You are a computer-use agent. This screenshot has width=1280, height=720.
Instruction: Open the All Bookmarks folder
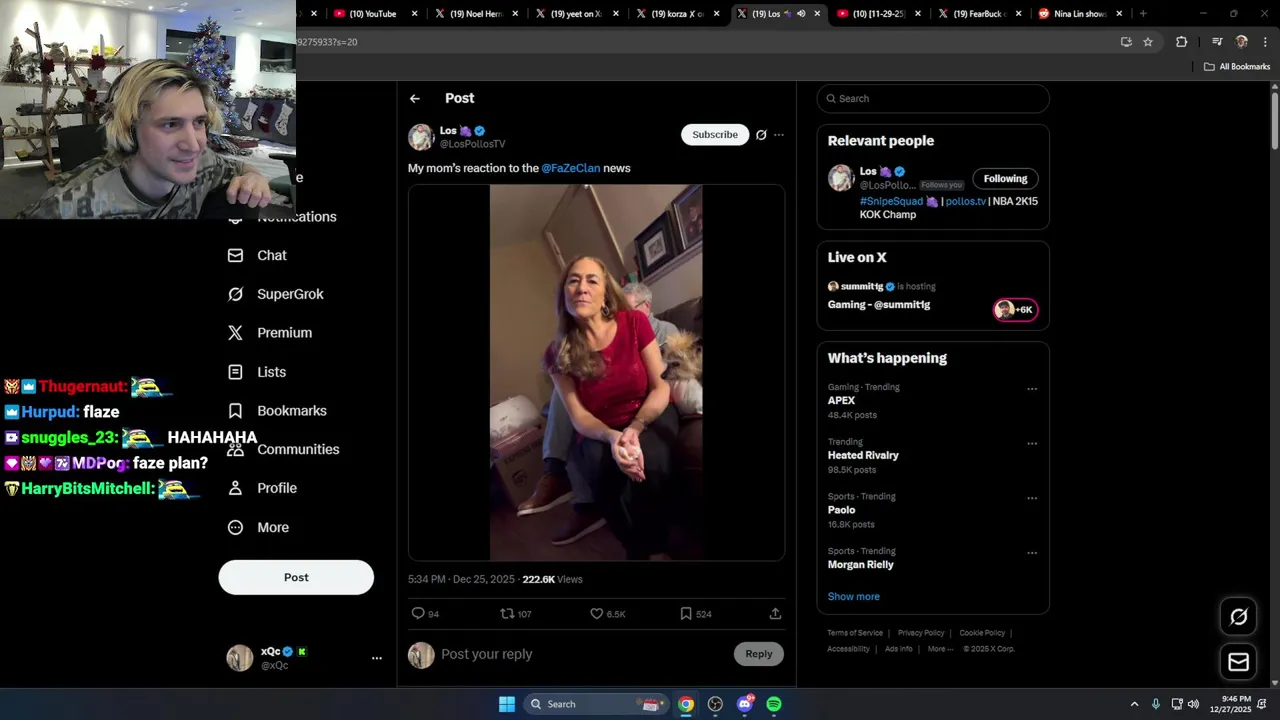[x=1237, y=67]
